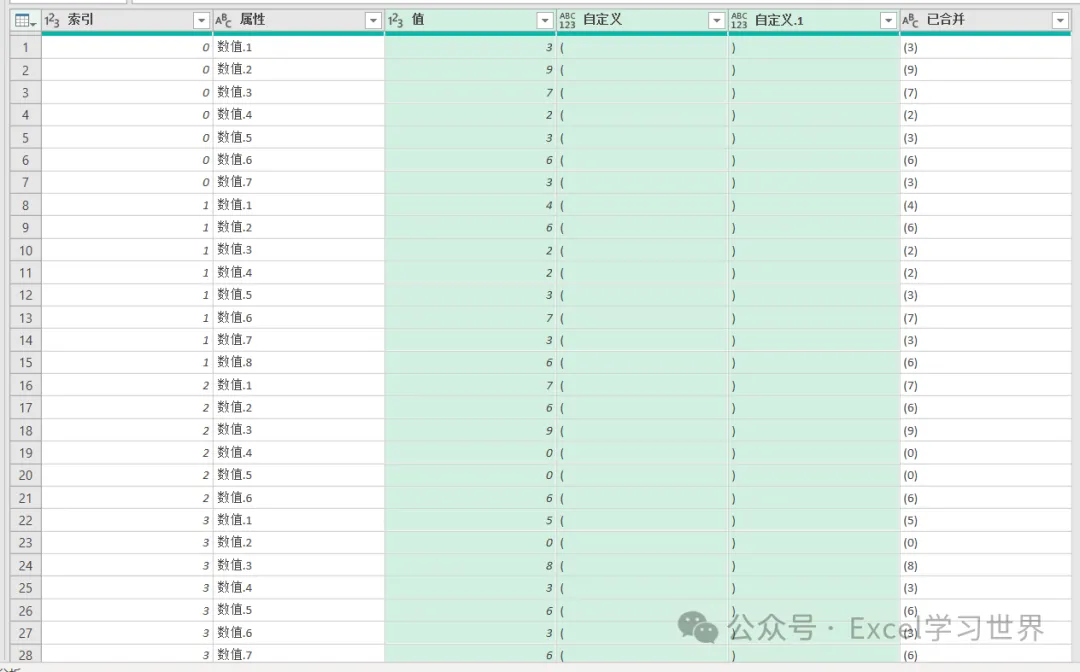Viewport: 1080px width, 672px height.
Task: Select row number 12
Action: coord(25,295)
